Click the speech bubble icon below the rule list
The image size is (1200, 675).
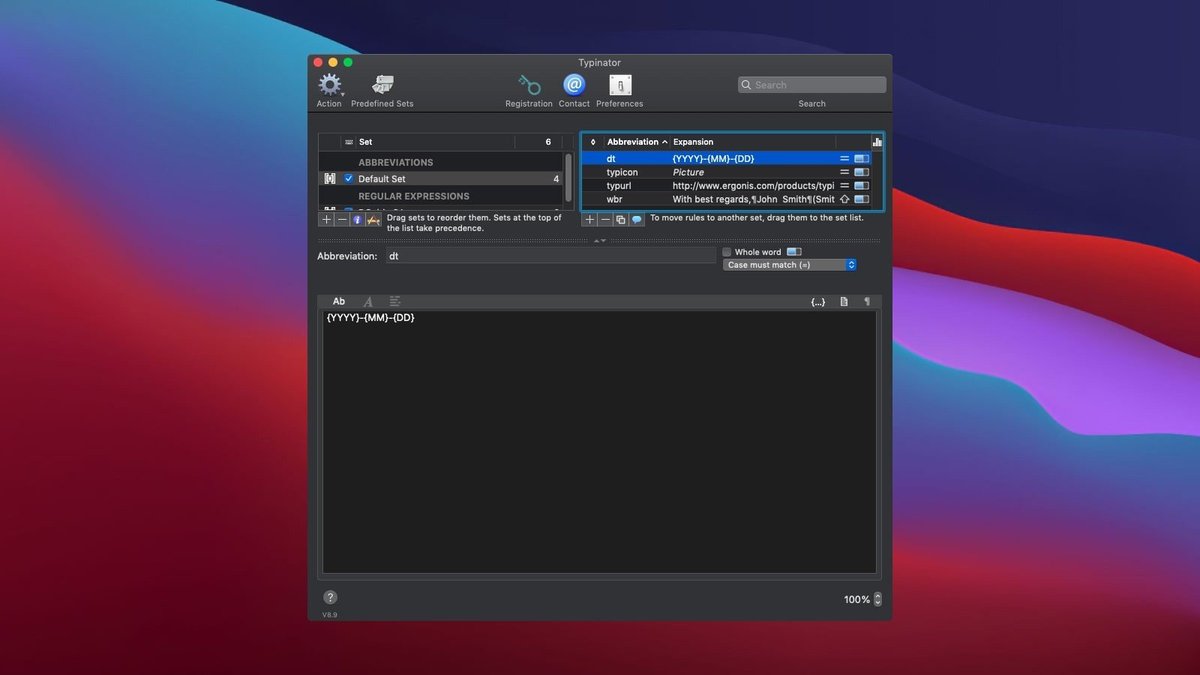click(x=637, y=219)
